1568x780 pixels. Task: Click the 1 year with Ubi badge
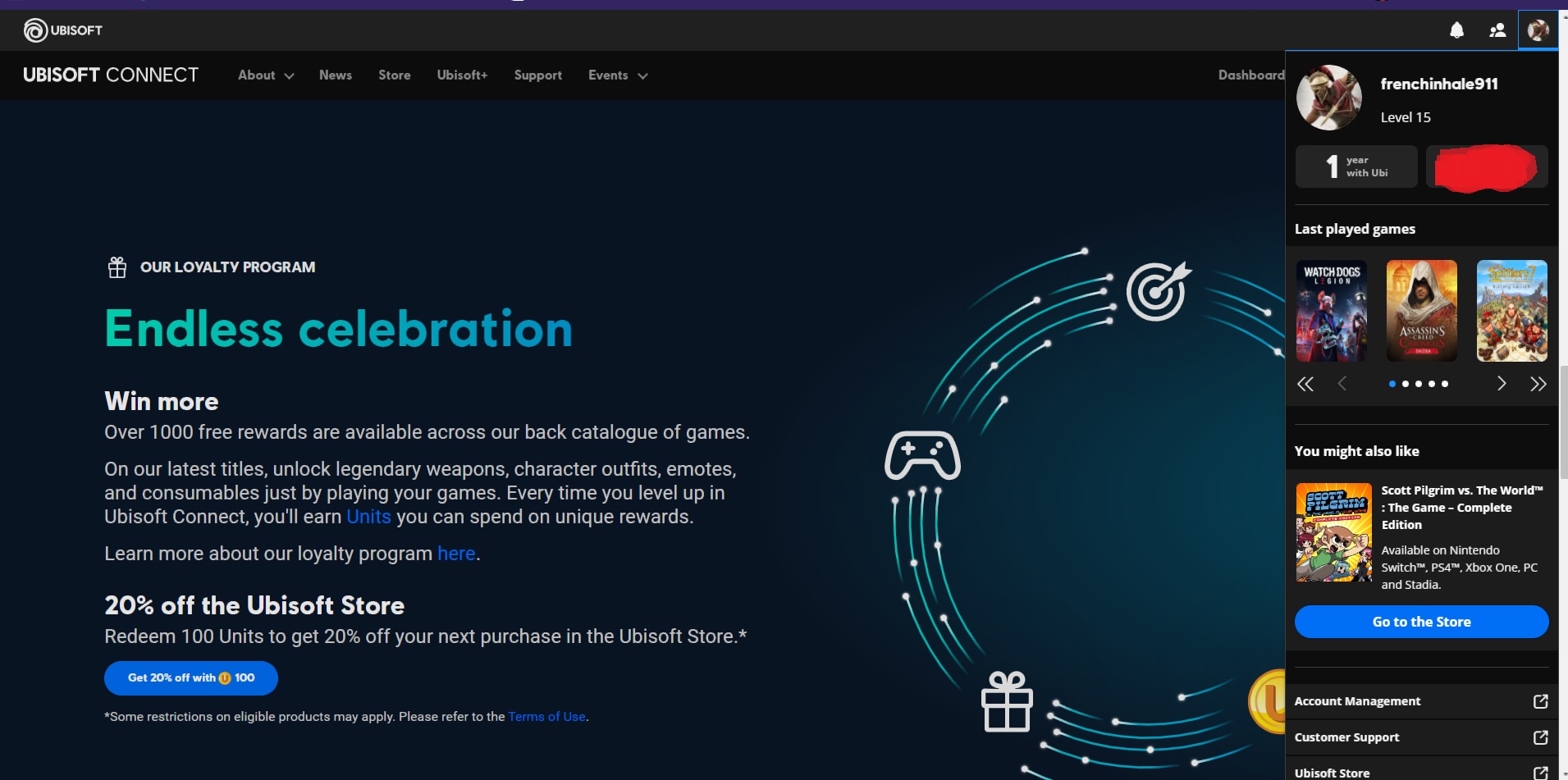point(1356,166)
